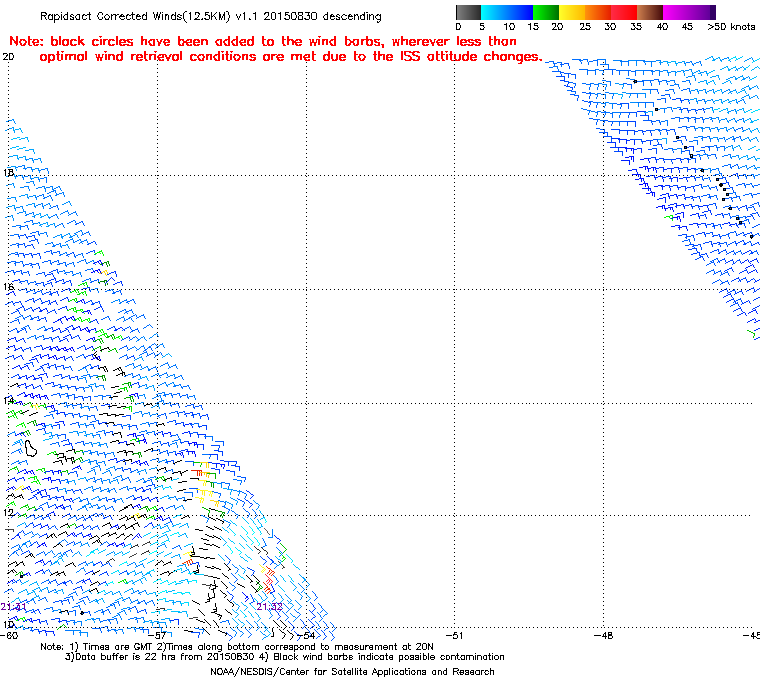Click the title 'Rapidscat Corrected Winds(12.5KM)'
Screen dimensions: 760x688
(135, 16)
